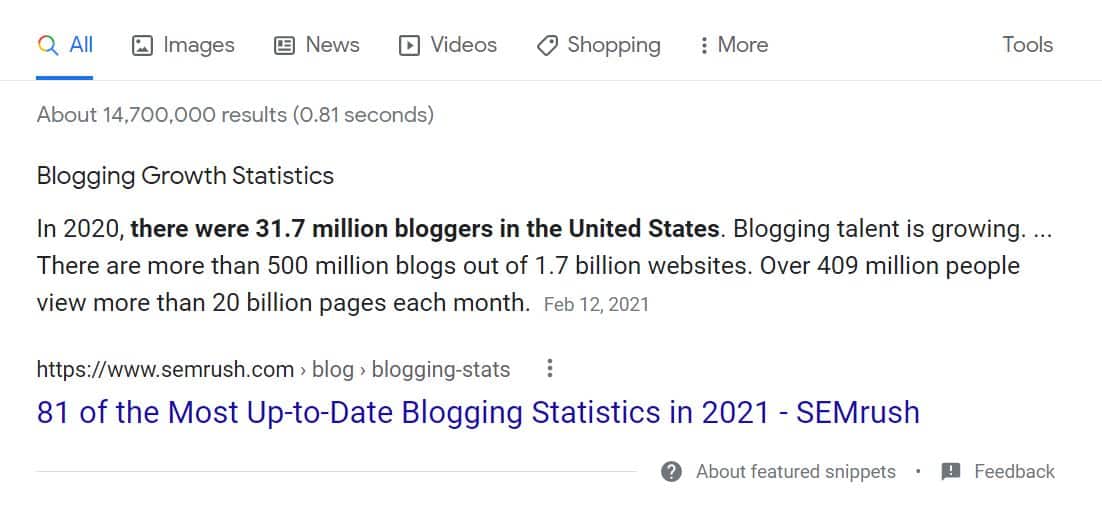Switch to the Videos tab
Image resolution: width=1102 pixels, height=508 pixels.
coord(448,46)
